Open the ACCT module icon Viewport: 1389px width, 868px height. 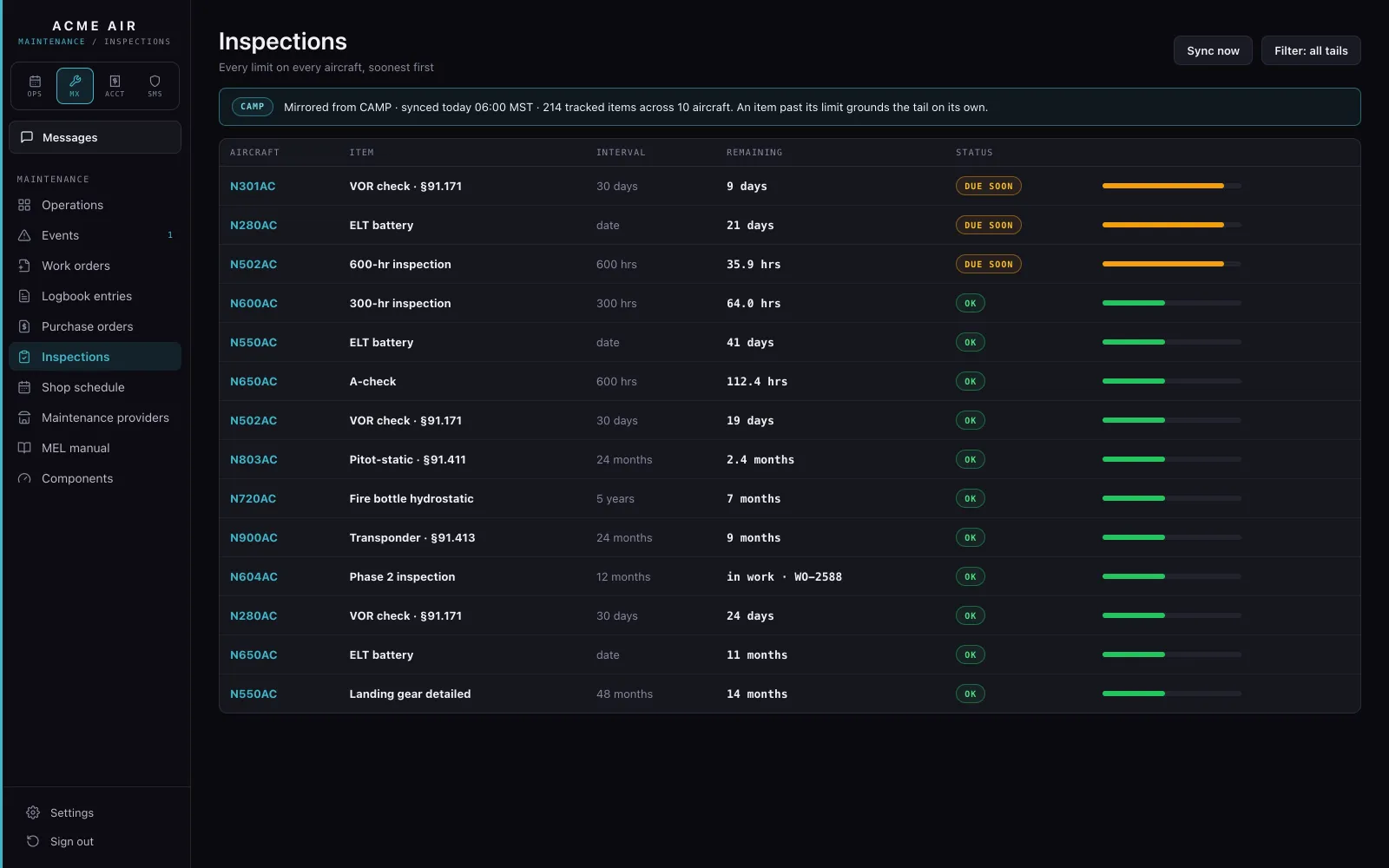115,86
